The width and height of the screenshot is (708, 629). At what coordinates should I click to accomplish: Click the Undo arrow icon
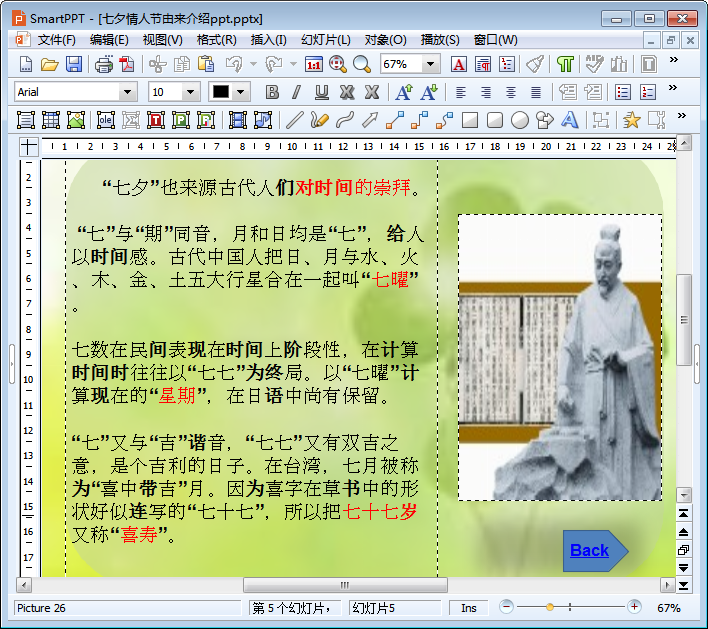(x=234, y=65)
